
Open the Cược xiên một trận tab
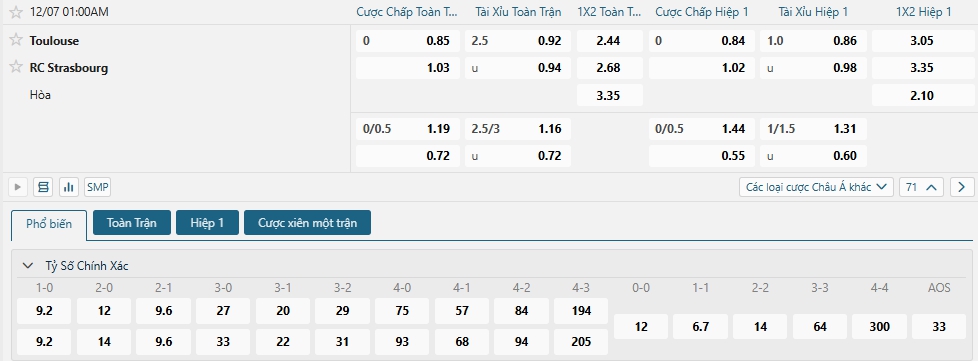307,223
